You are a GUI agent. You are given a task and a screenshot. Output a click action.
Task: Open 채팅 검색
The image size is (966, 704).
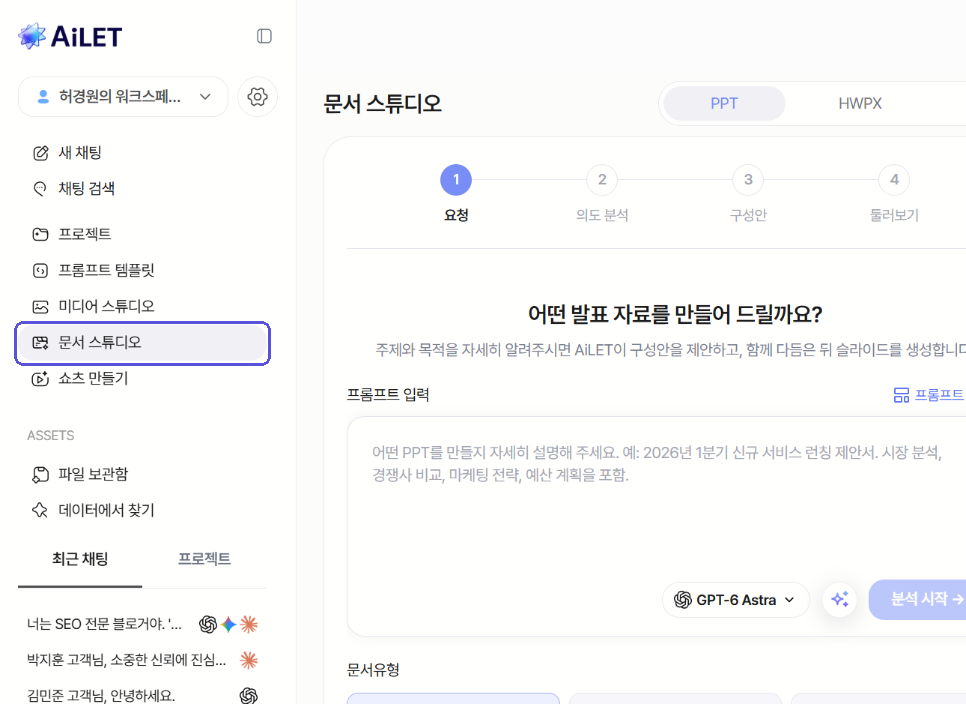coord(143,188)
